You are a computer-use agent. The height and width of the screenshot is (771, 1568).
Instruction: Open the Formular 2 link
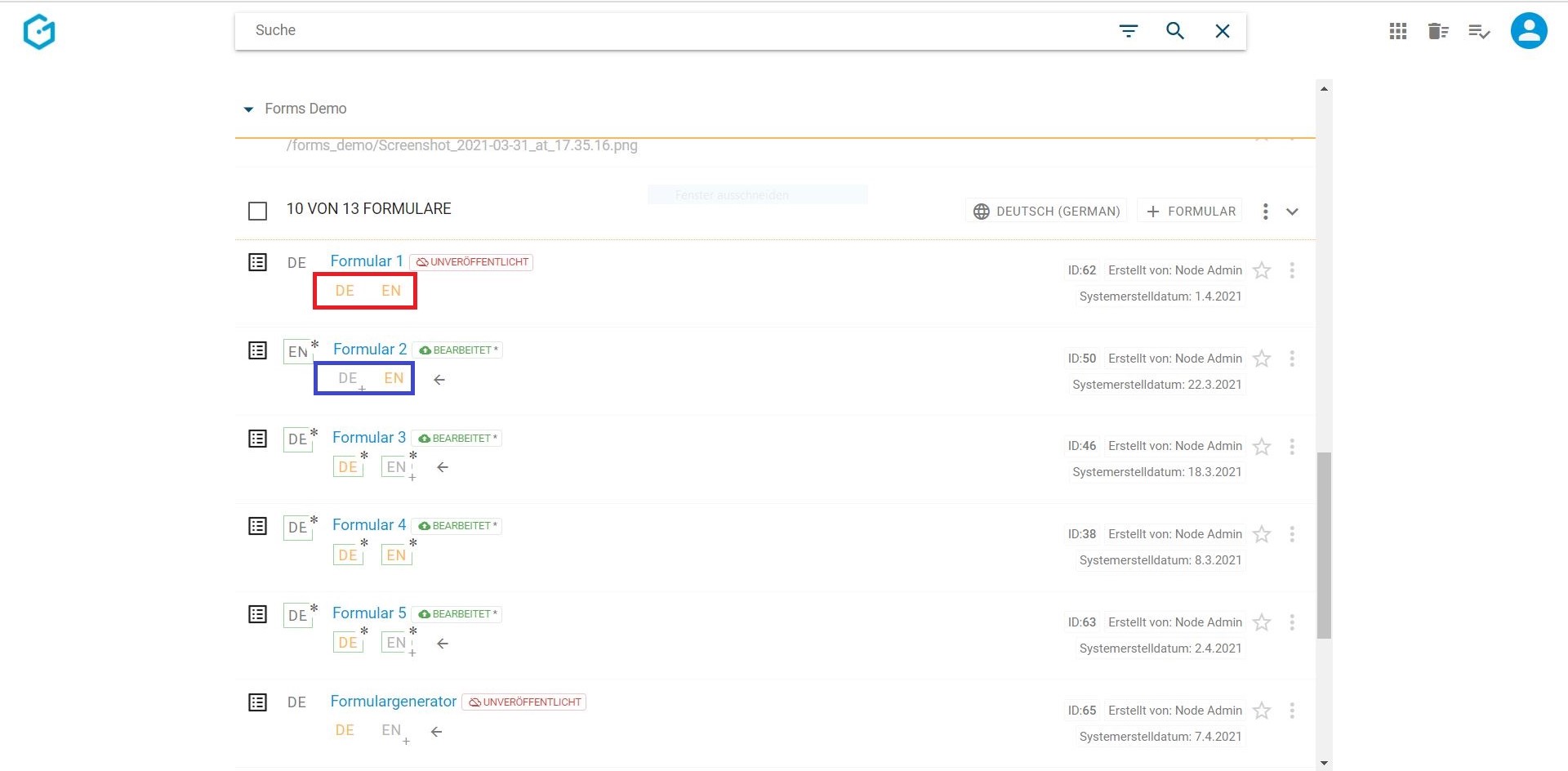(x=369, y=350)
